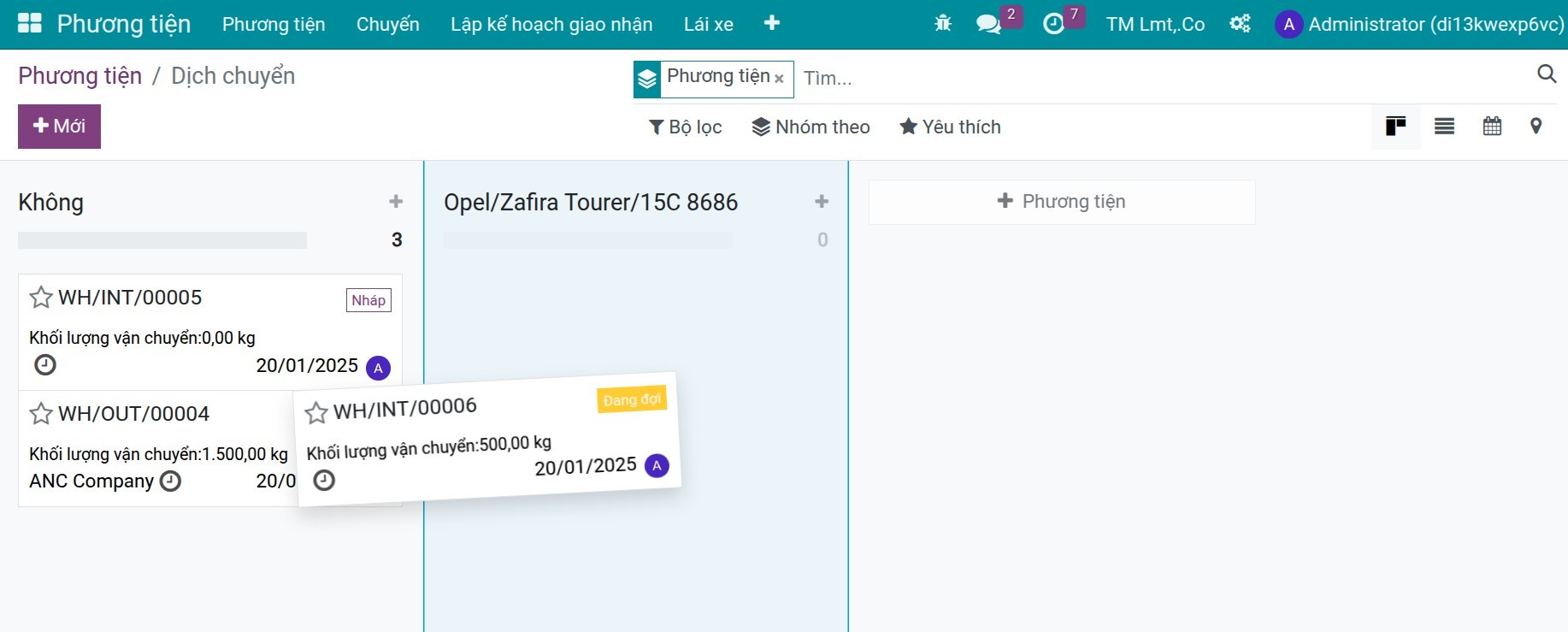Open the Administrator user menu
Image resolution: width=1568 pixels, height=632 pixels.
(x=1419, y=24)
